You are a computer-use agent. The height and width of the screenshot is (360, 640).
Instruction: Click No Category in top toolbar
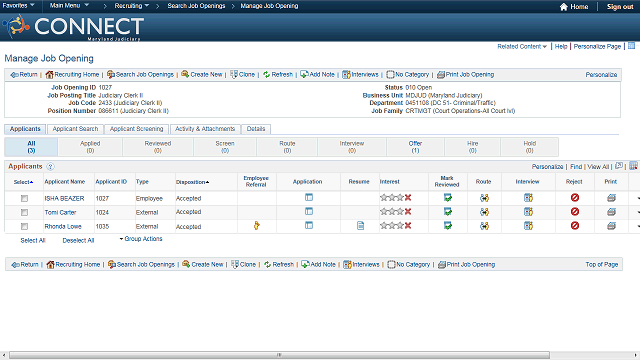pyautogui.click(x=408, y=75)
